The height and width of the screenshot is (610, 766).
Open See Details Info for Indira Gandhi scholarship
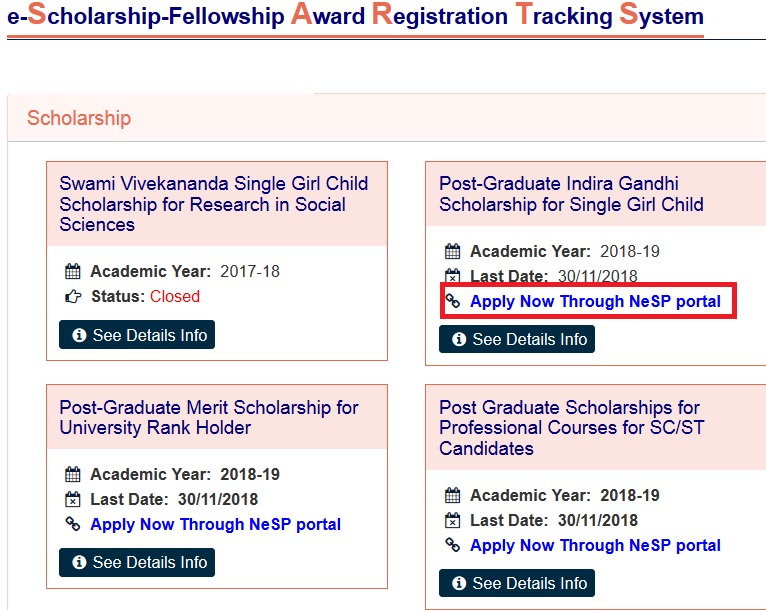click(517, 340)
